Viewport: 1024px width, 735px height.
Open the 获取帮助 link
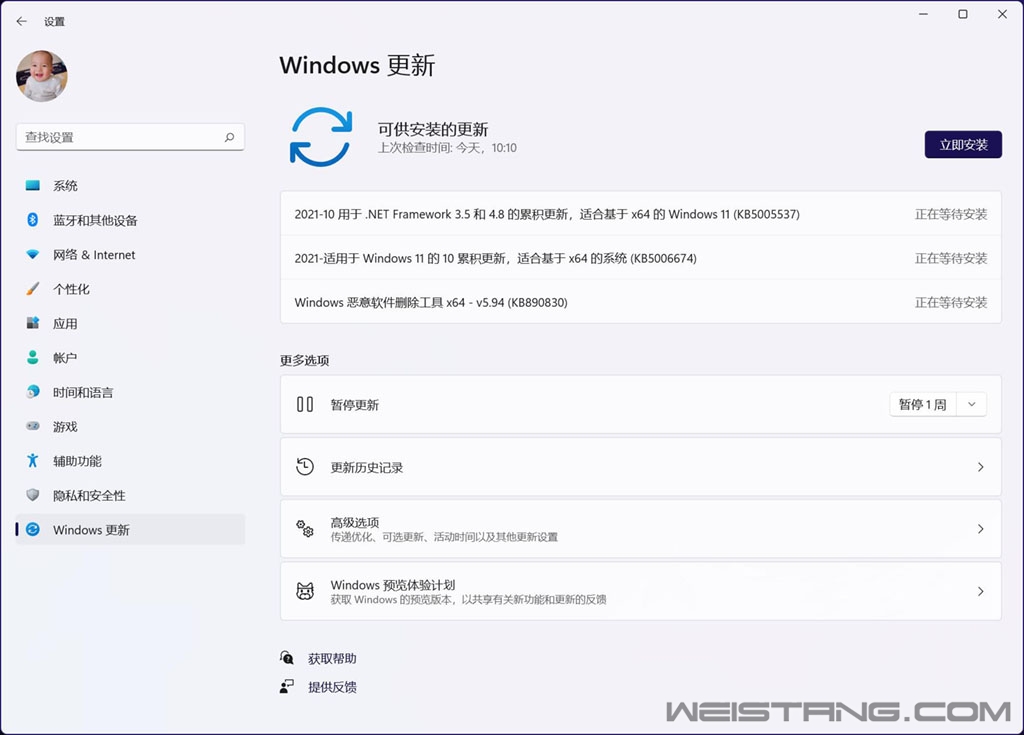332,659
